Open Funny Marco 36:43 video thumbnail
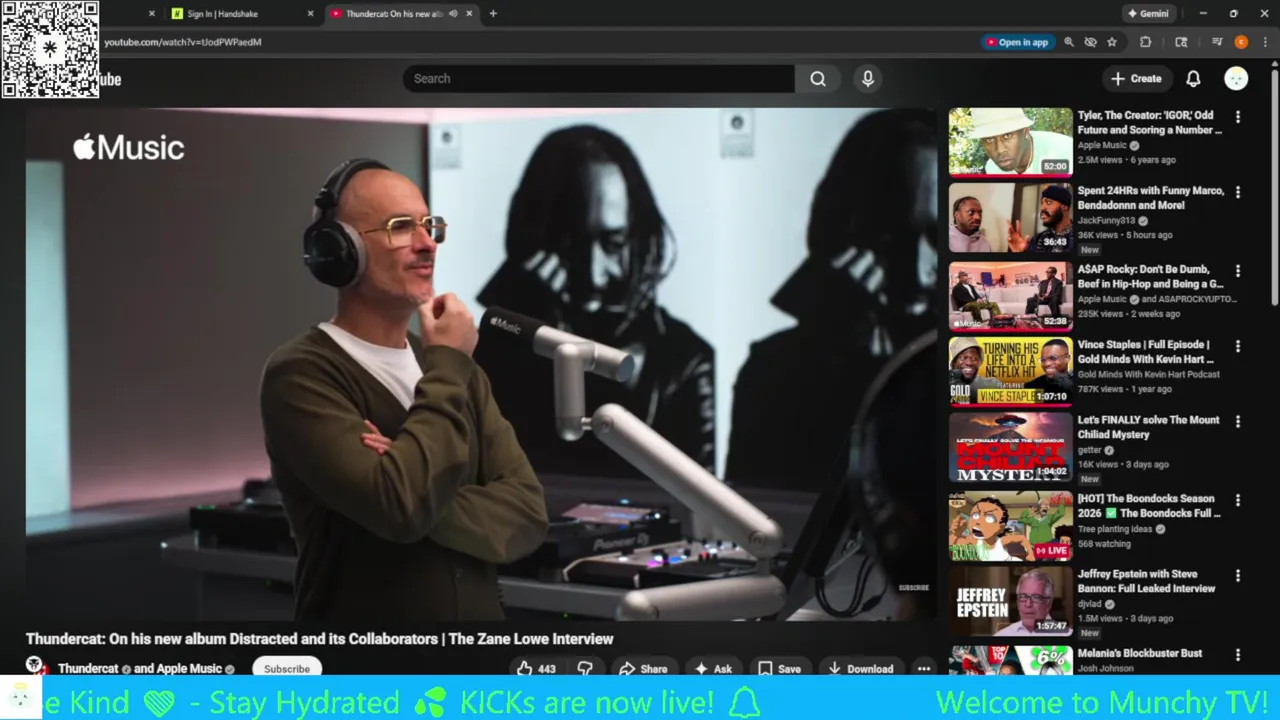The image size is (1280, 720). pos(1010,218)
